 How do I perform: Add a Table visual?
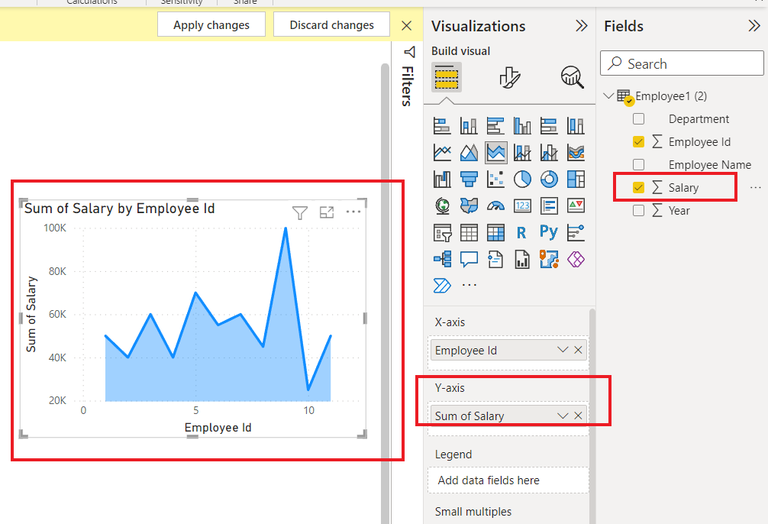469,233
